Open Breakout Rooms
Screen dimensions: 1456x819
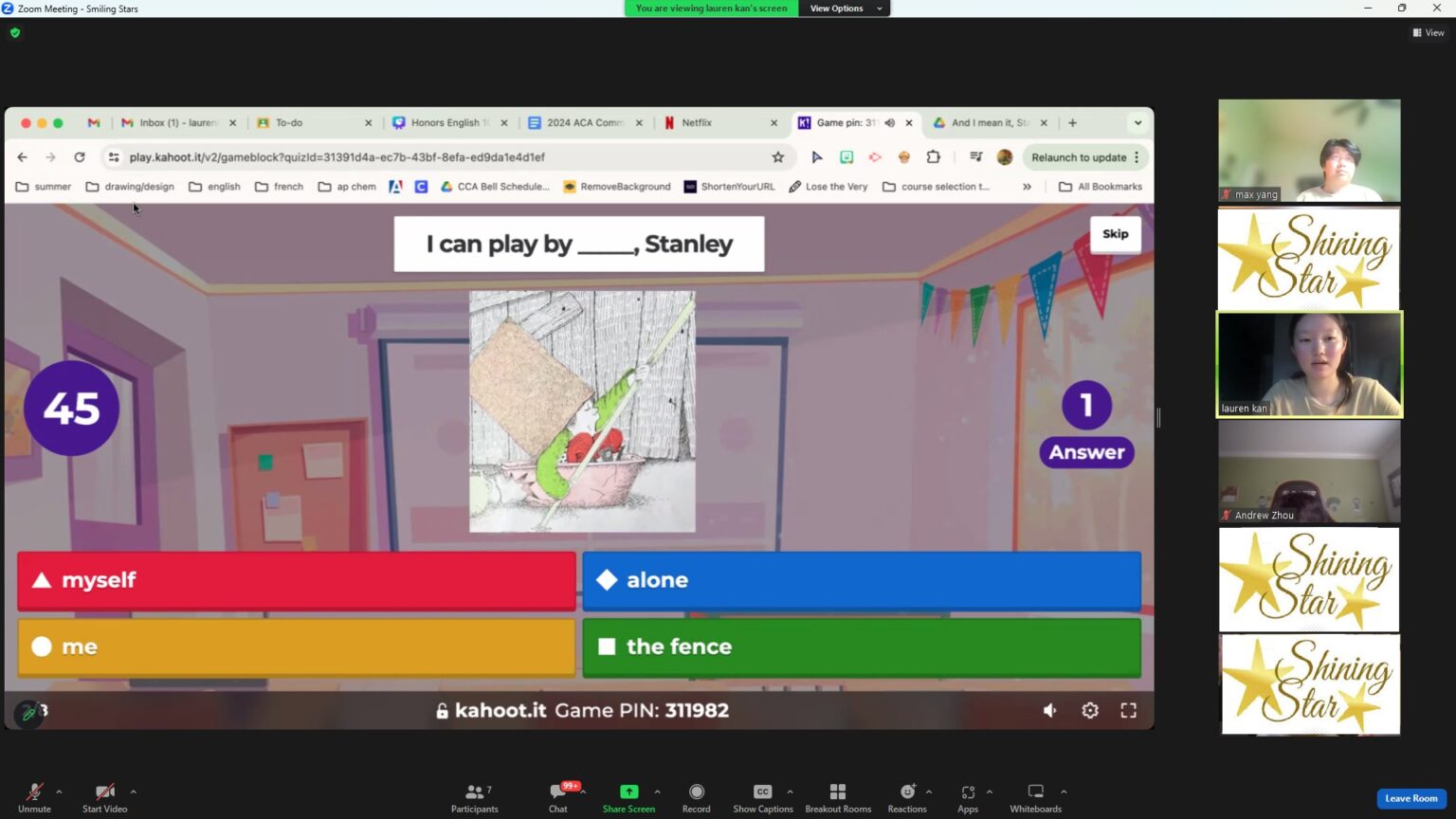coord(838,797)
